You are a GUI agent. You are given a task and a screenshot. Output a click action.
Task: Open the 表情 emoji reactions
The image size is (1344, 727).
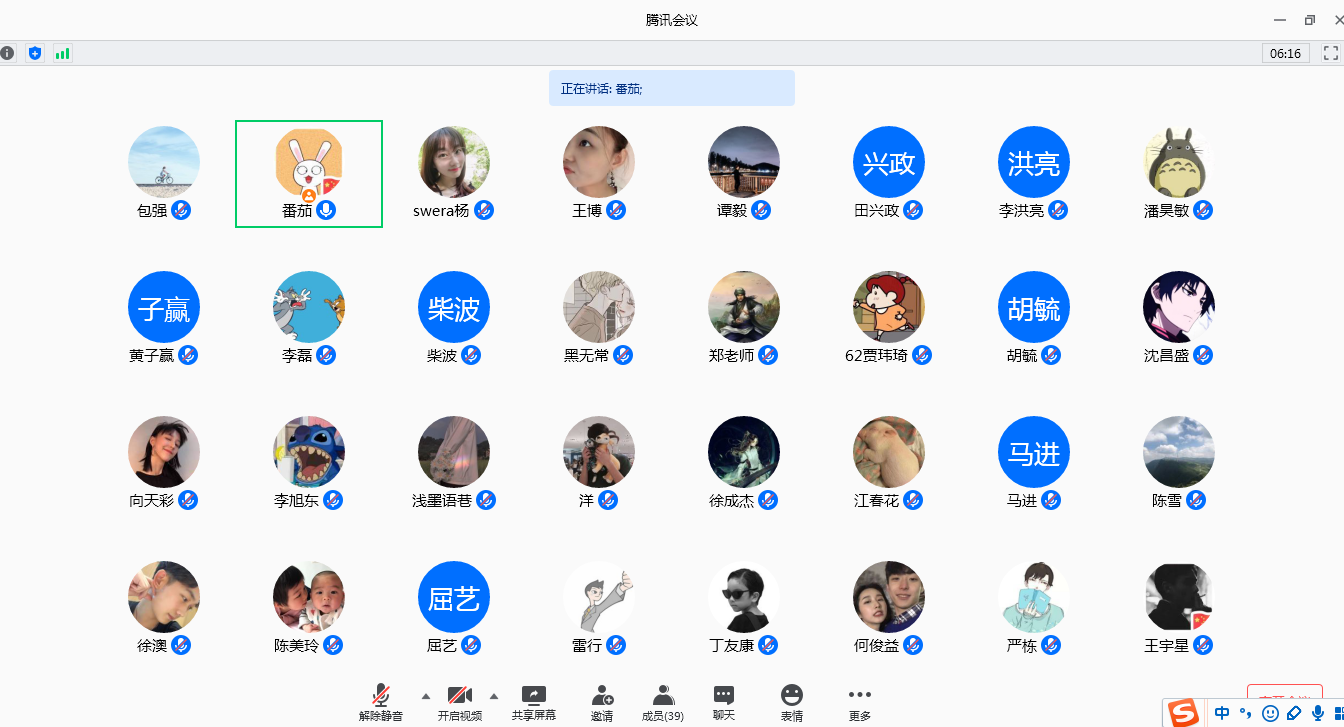tap(792, 702)
